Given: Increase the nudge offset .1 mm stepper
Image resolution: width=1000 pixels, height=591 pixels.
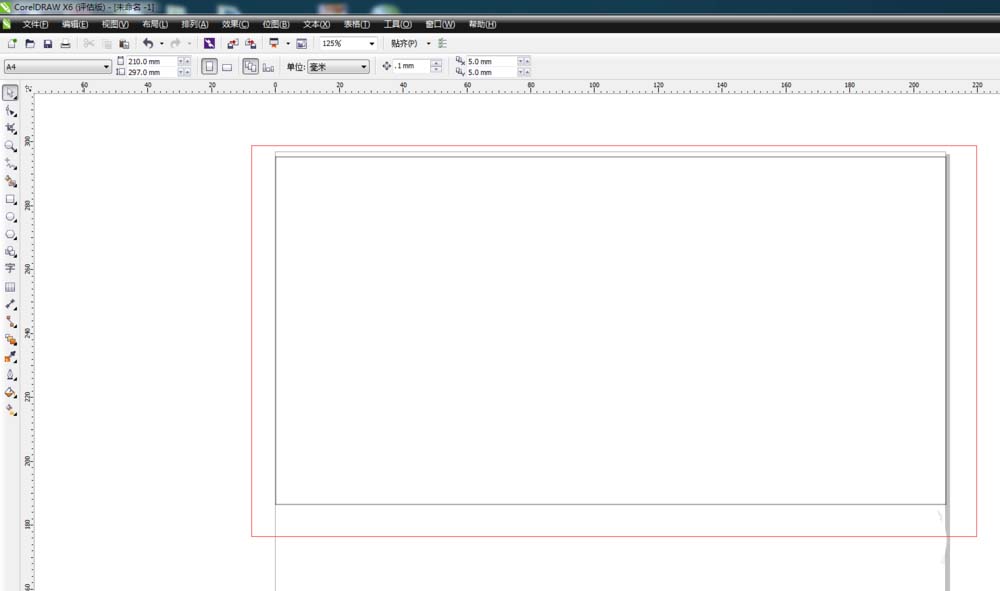Looking at the screenshot, I should point(436,63).
